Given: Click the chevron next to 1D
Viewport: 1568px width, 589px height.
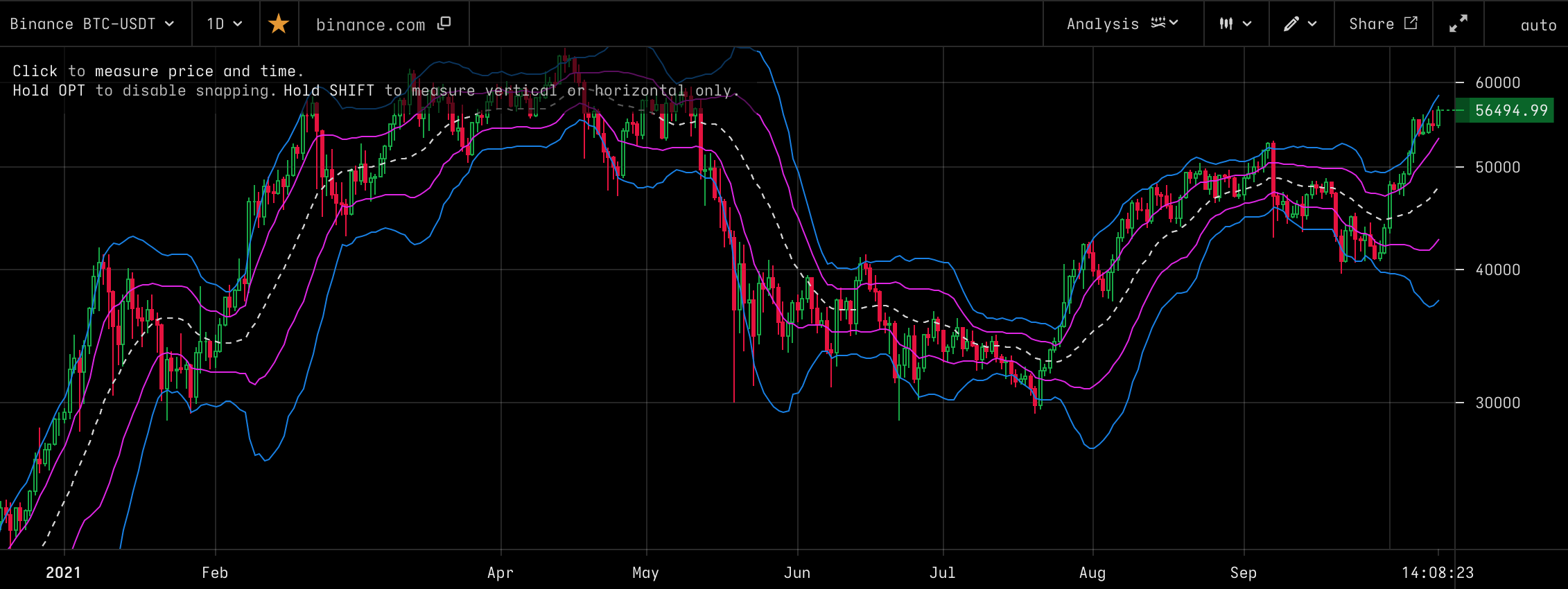Looking at the screenshot, I should pos(238,24).
